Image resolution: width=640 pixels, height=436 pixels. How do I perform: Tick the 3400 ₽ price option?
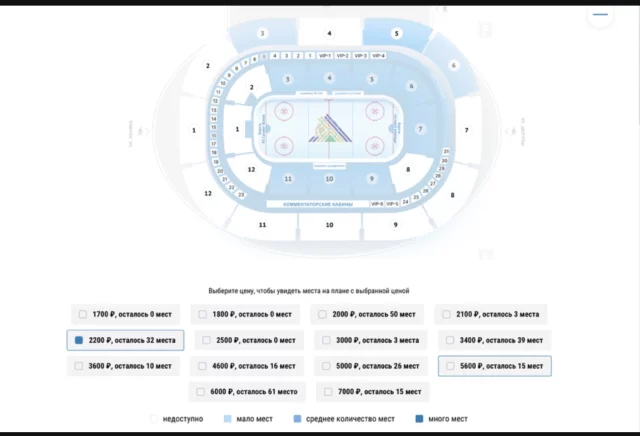(450, 340)
